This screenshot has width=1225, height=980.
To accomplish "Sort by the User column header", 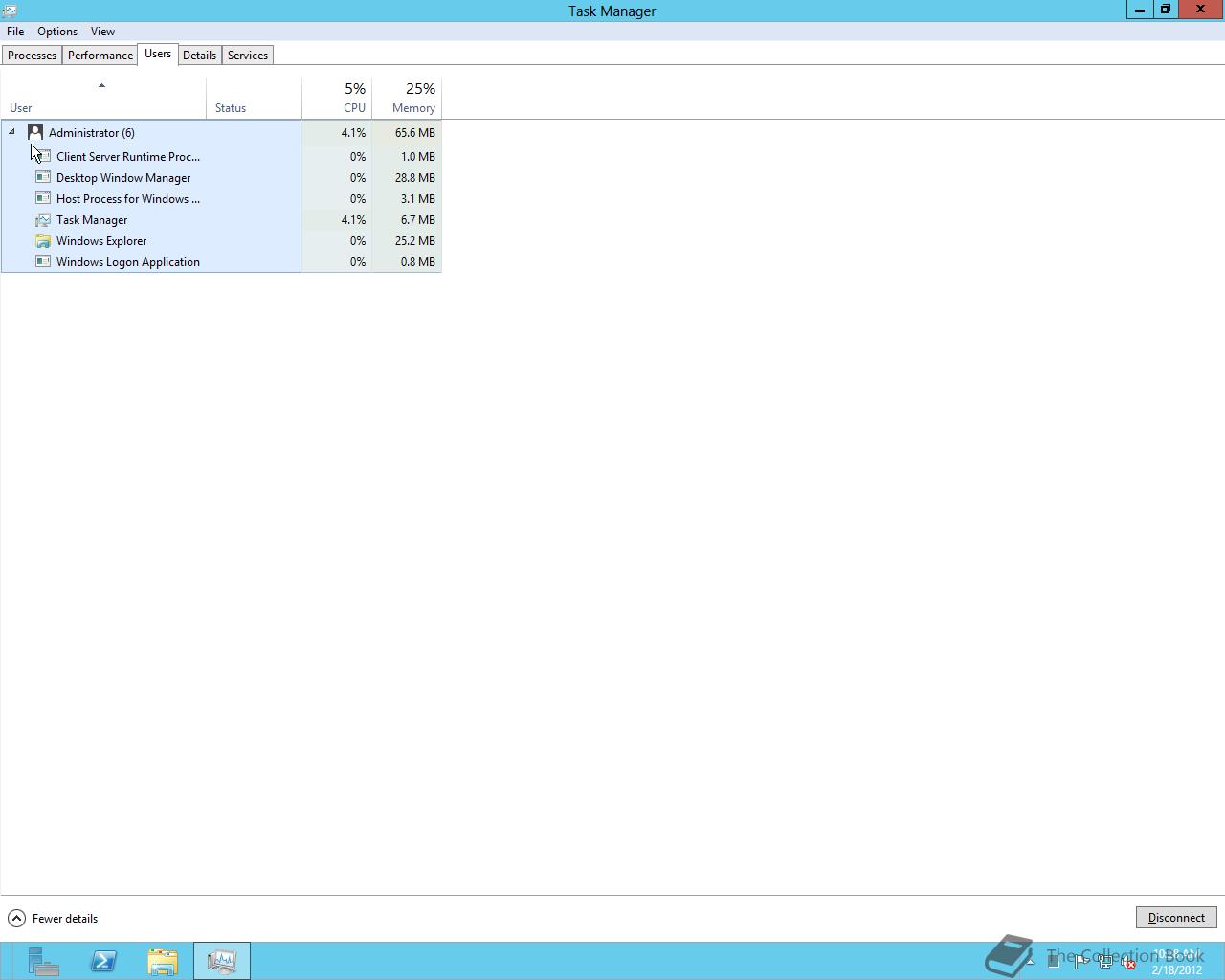I will coord(103,98).
